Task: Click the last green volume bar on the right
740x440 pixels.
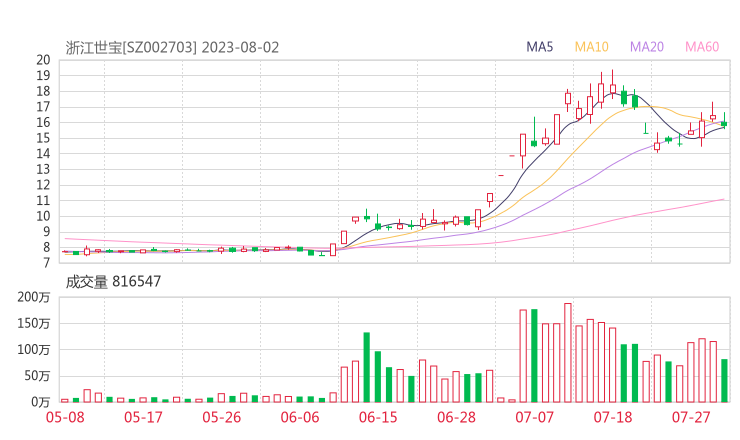Action: click(724, 381)
